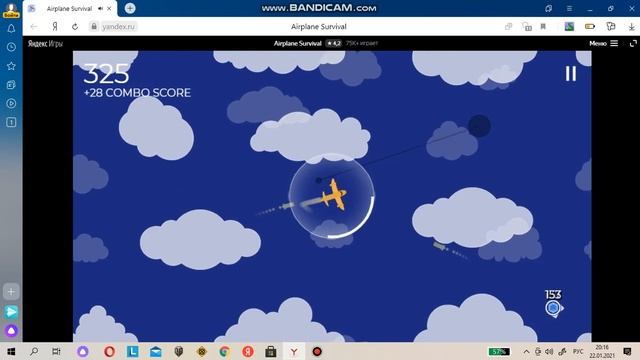Open Windows taskbar search
The width and height of the screenshot is (640, 360).
coord(34,351)
